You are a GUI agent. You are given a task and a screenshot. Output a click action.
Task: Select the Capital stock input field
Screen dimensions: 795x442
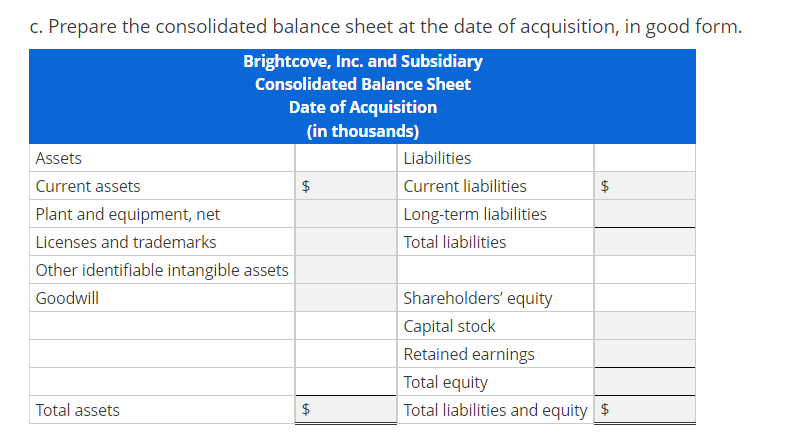[x=644, y=326]
